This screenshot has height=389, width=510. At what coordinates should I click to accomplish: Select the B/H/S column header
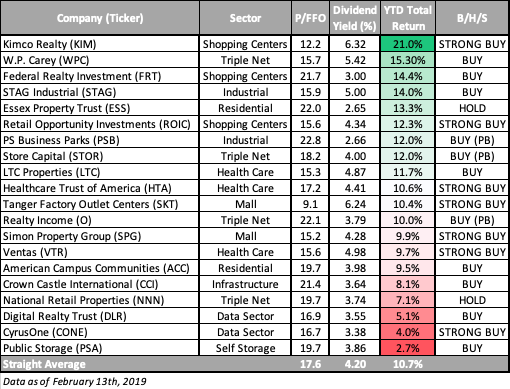pos(472,18)
